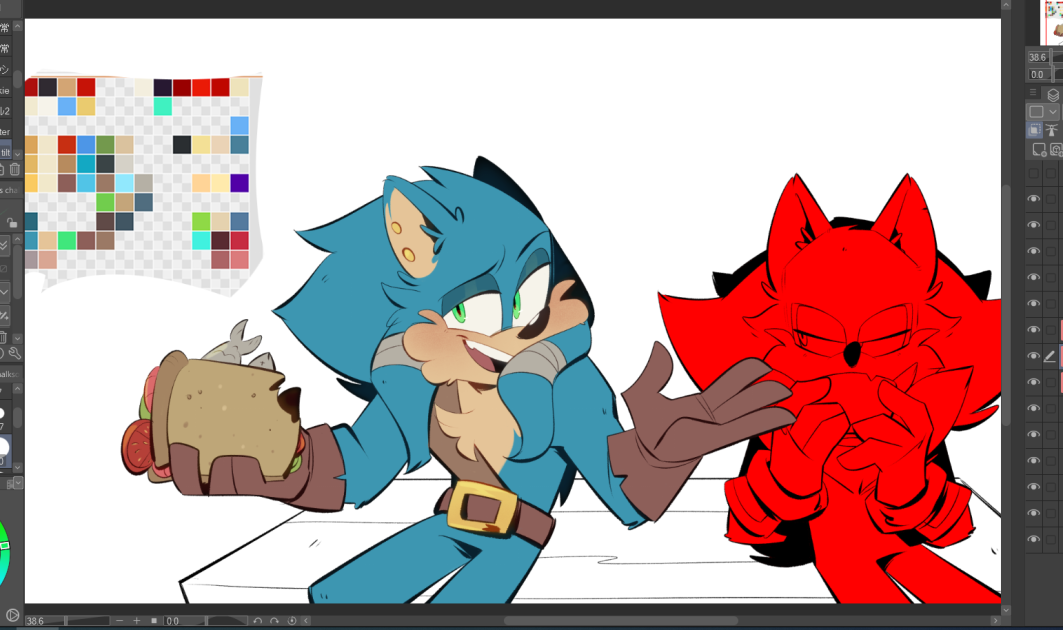
Task: Click the 38.6 zoom field in navigator panel
Action: pos(1038,57)
